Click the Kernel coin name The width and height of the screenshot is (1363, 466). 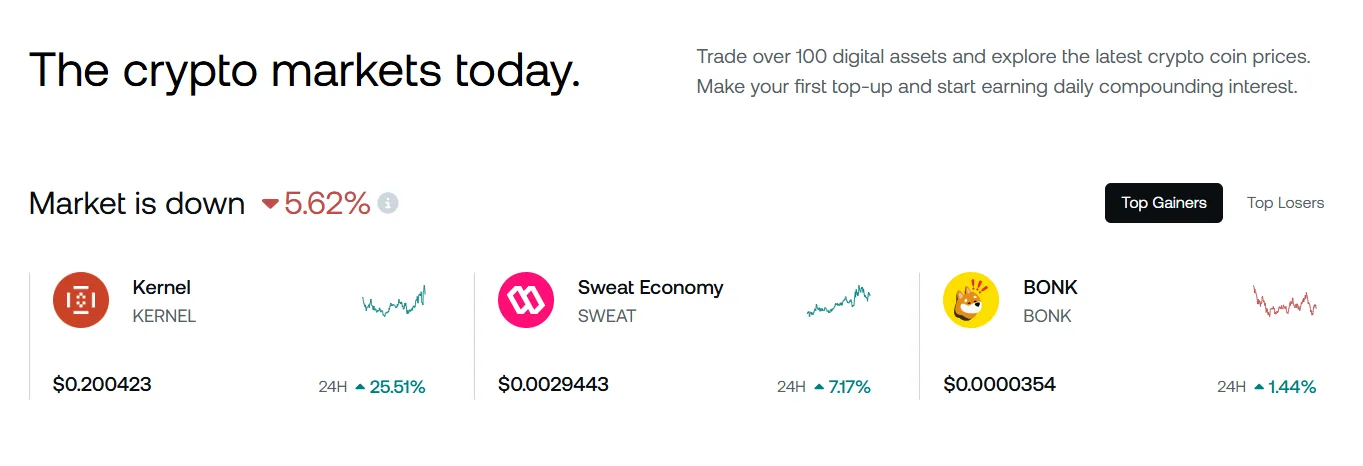161,287
